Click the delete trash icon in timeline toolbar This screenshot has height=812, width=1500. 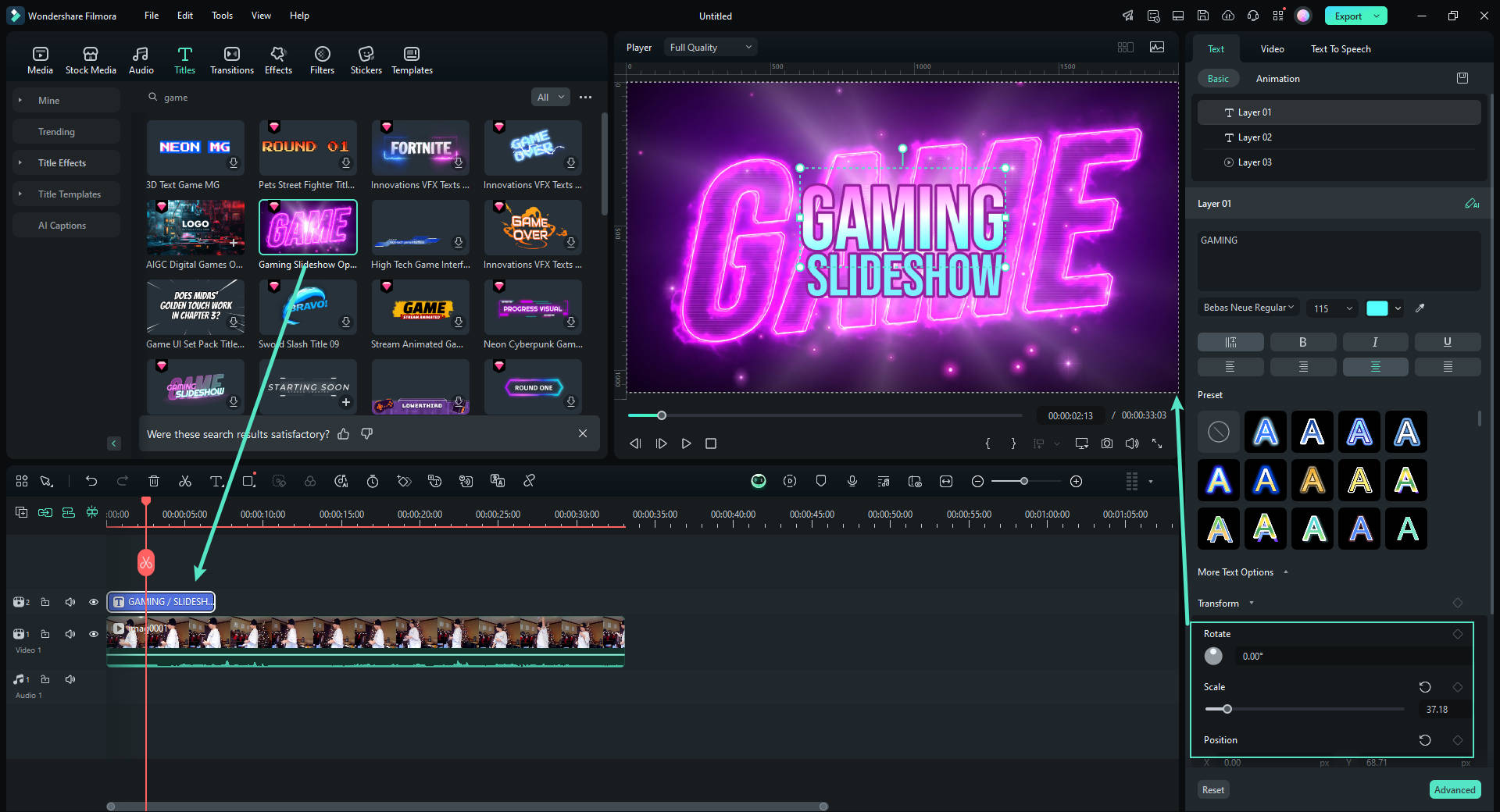[154, 481]
